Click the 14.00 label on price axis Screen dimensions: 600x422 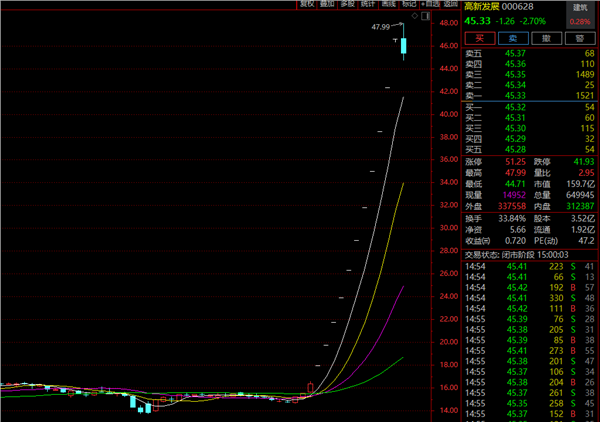coord(449,410)
